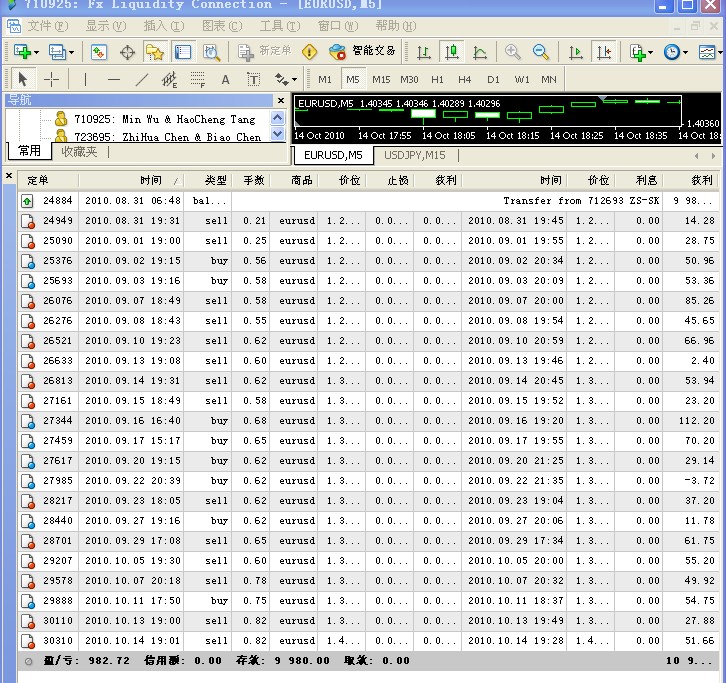Open the new chart dropdown arrow

[x=36, y=52]
